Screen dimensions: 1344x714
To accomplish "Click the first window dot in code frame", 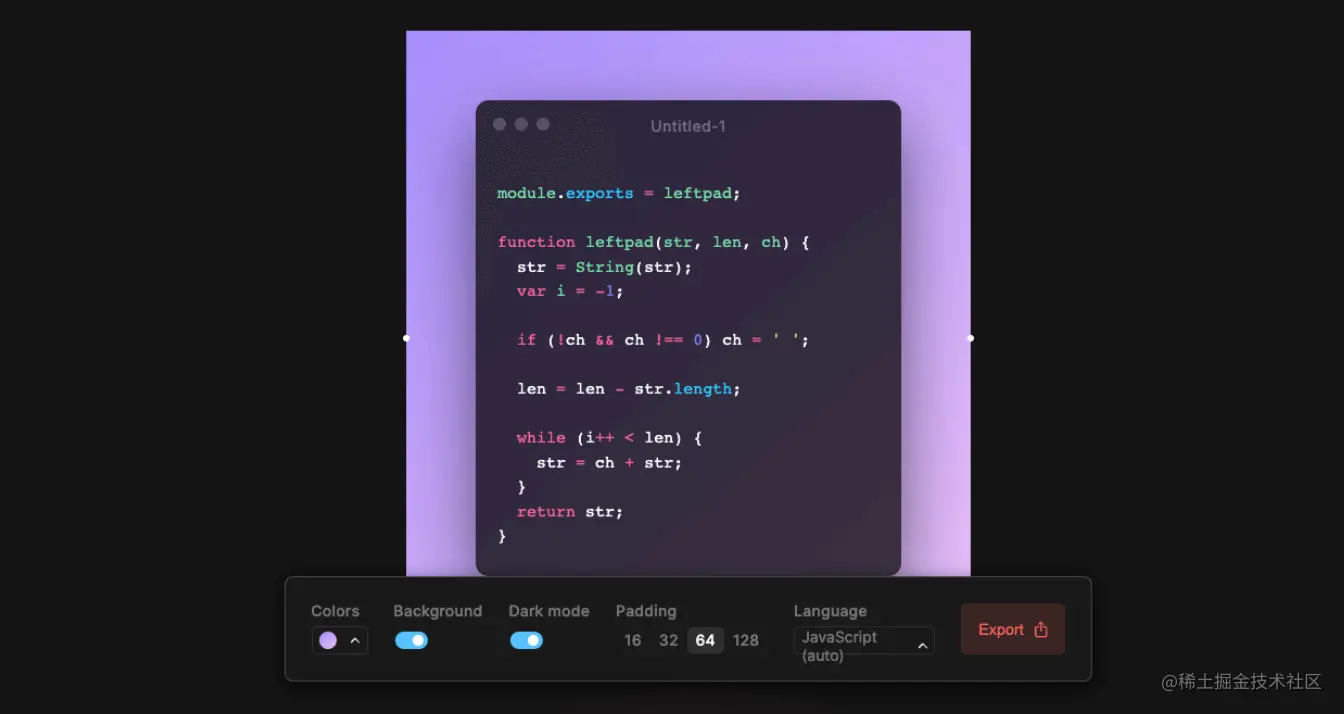I will [500, 124].
